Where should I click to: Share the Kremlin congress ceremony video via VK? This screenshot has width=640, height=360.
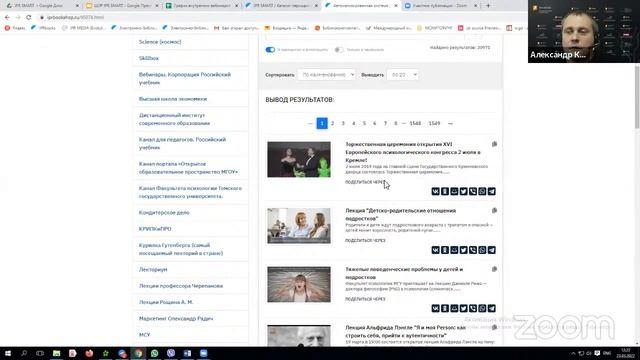point(436,191)
